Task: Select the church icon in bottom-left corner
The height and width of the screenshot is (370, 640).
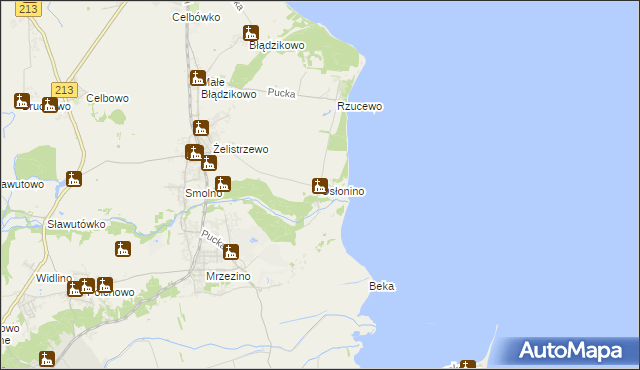Action: pyautogui.click(x=47, y=359)
